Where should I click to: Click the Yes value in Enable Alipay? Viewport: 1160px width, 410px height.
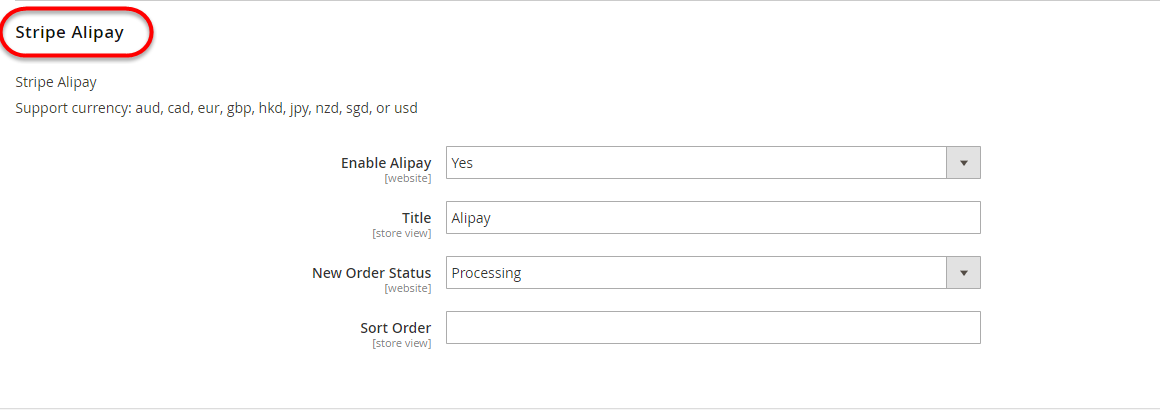tap(462, 163)
